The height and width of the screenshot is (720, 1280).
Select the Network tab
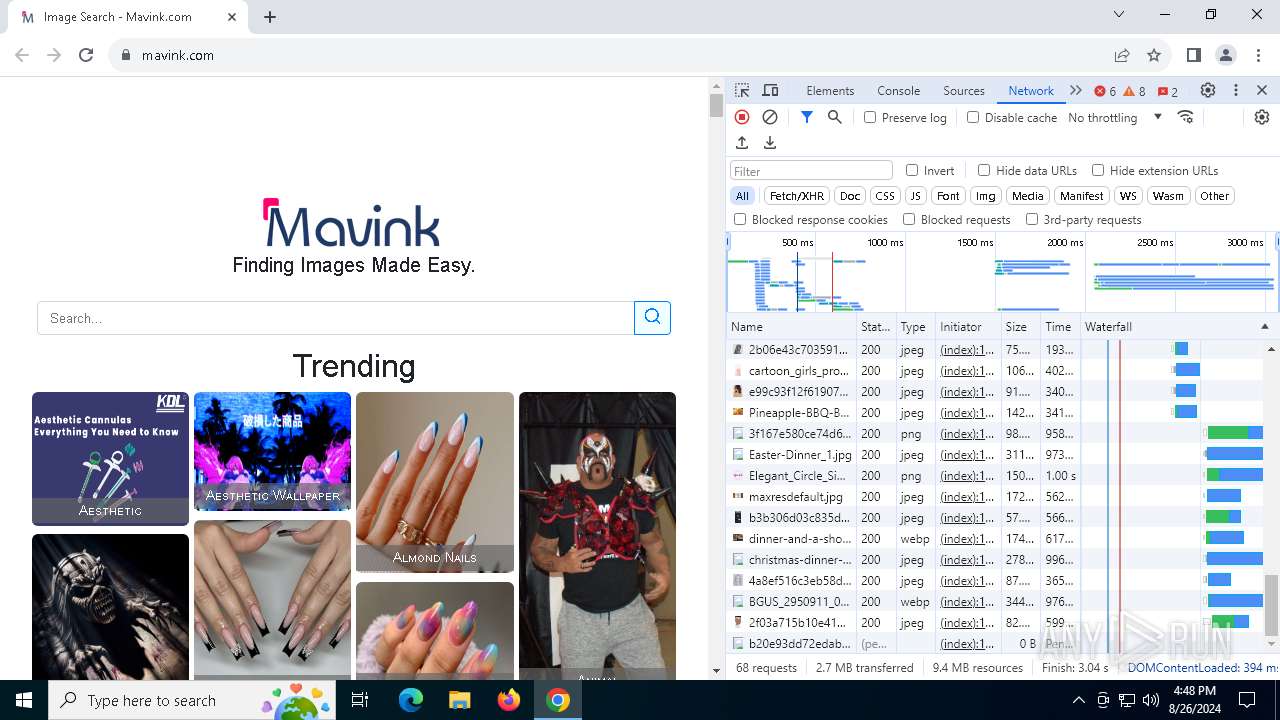pos(1031,90)
